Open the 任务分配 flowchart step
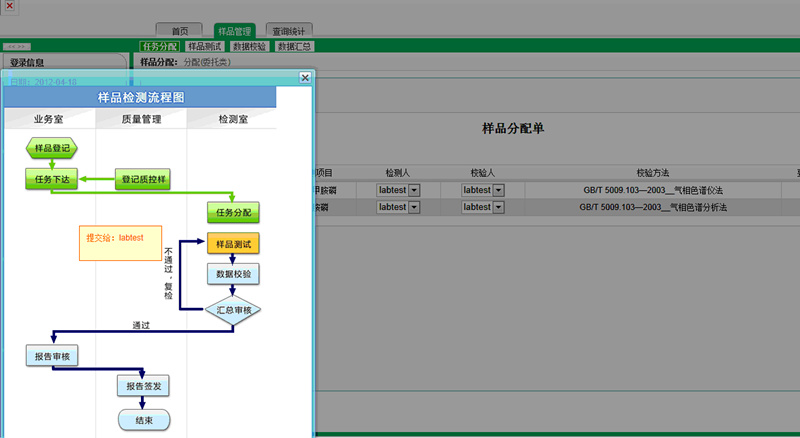This screenshot has height=438, width=800. (x=233, y=212)
